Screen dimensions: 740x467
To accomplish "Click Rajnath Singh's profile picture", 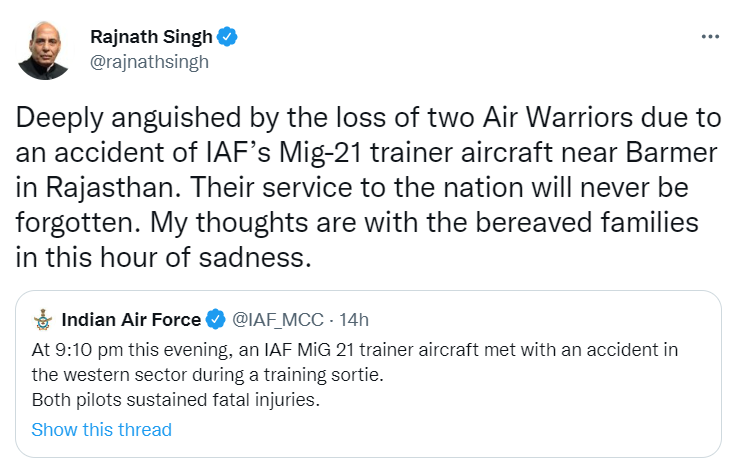I will point(44,50).
